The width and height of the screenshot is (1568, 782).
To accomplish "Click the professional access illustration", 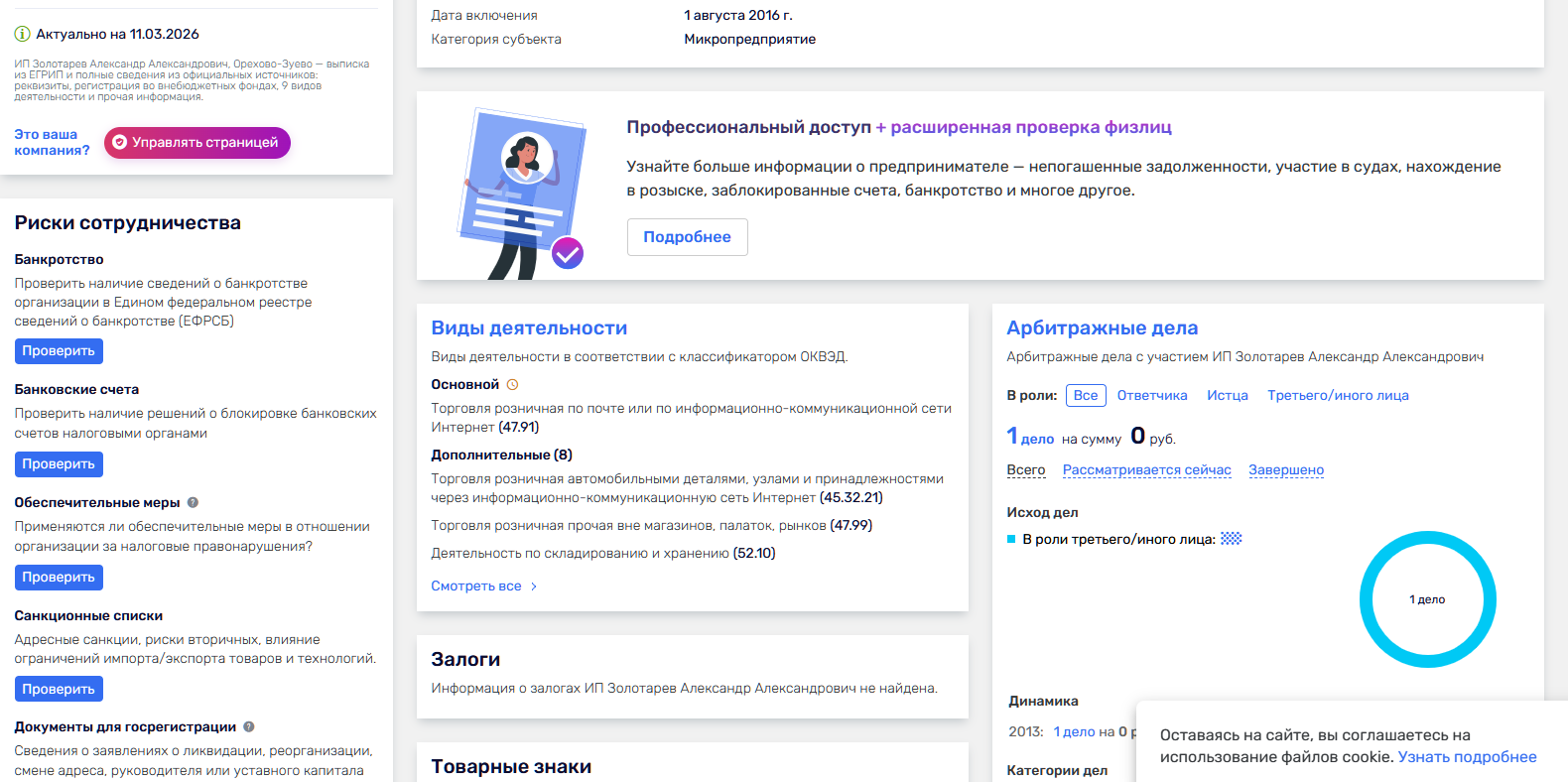I will 524,194.
